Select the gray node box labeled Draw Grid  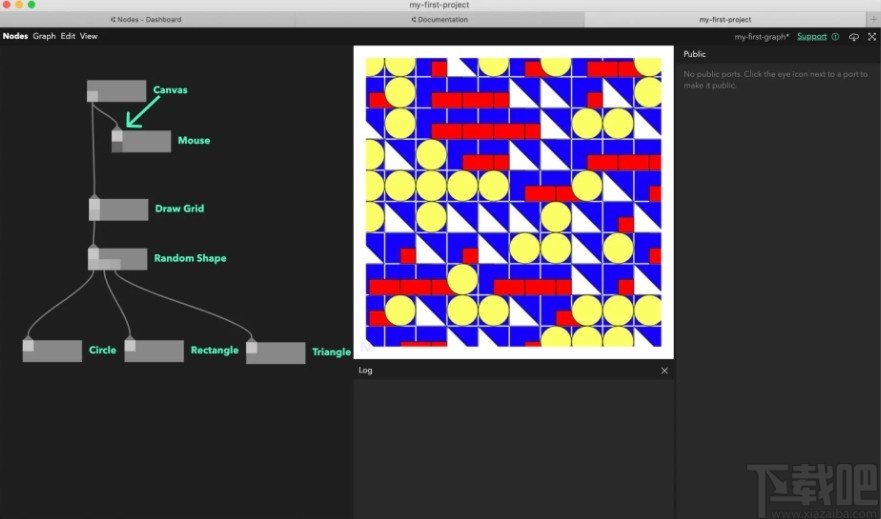(x=119, y=210)
